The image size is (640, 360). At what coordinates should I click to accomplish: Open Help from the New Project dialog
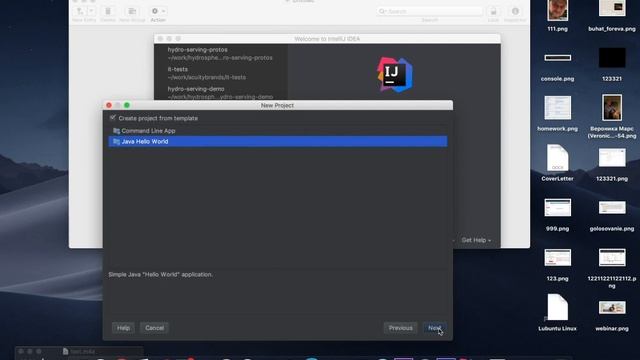point(123,328)
